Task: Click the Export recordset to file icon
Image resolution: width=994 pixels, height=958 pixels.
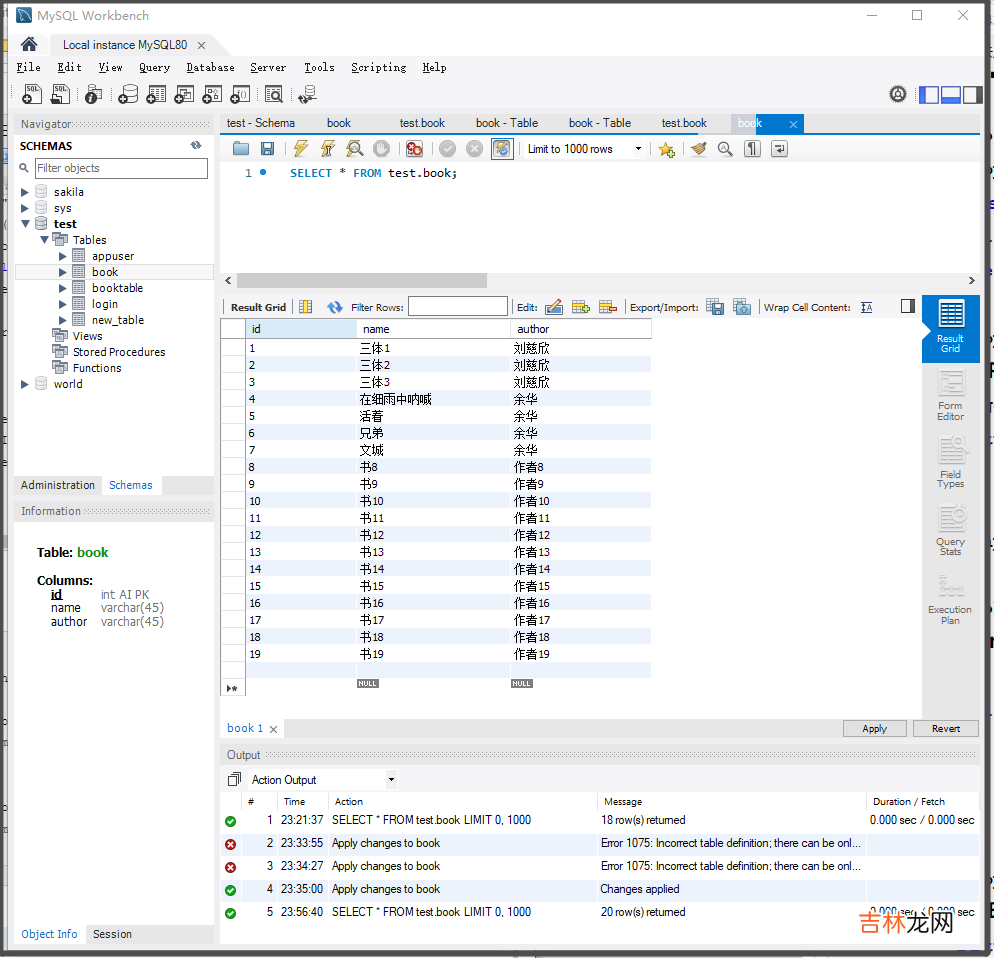Action: point(715,307)
